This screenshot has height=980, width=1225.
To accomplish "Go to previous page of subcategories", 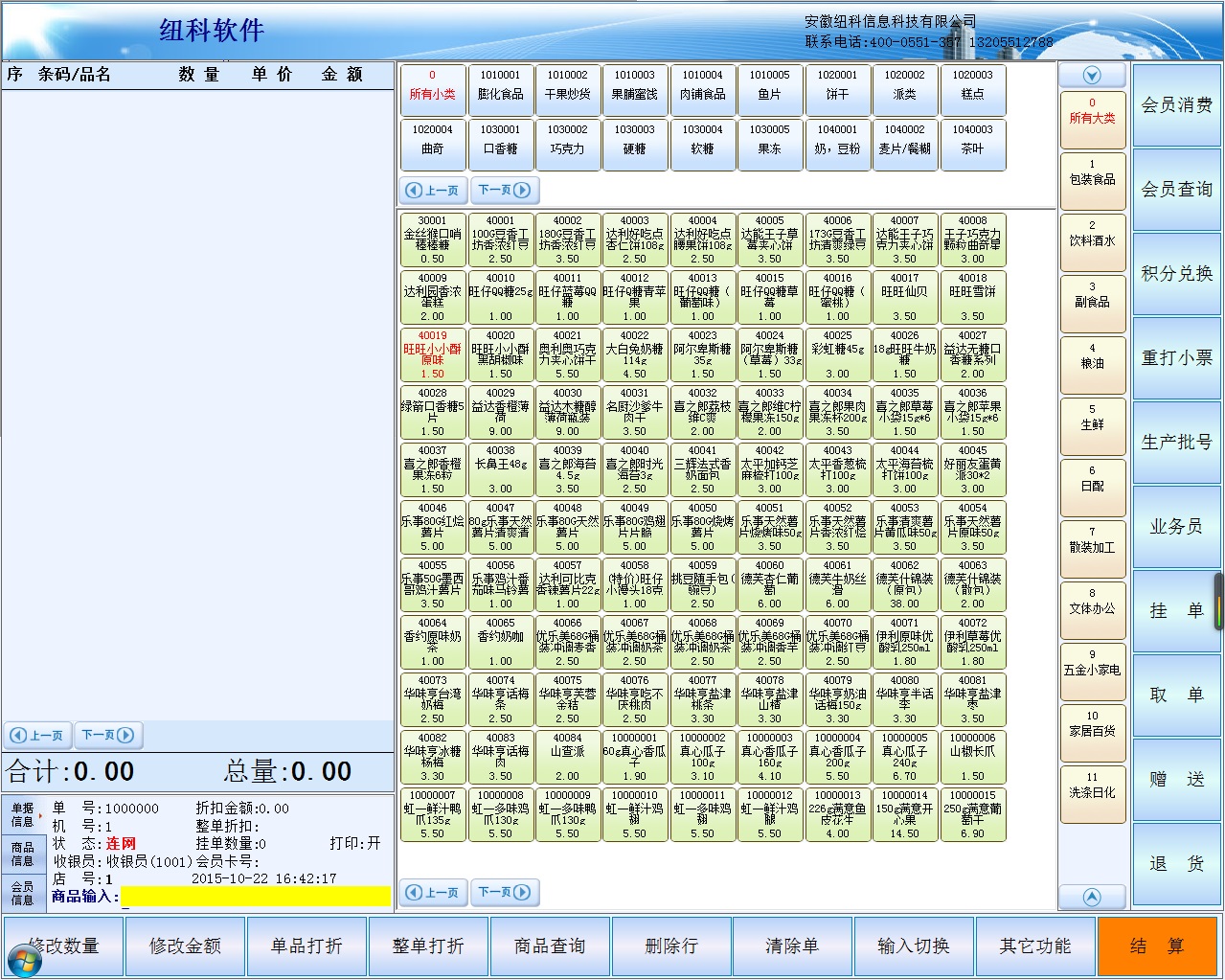I will click(x=432, y=190).
